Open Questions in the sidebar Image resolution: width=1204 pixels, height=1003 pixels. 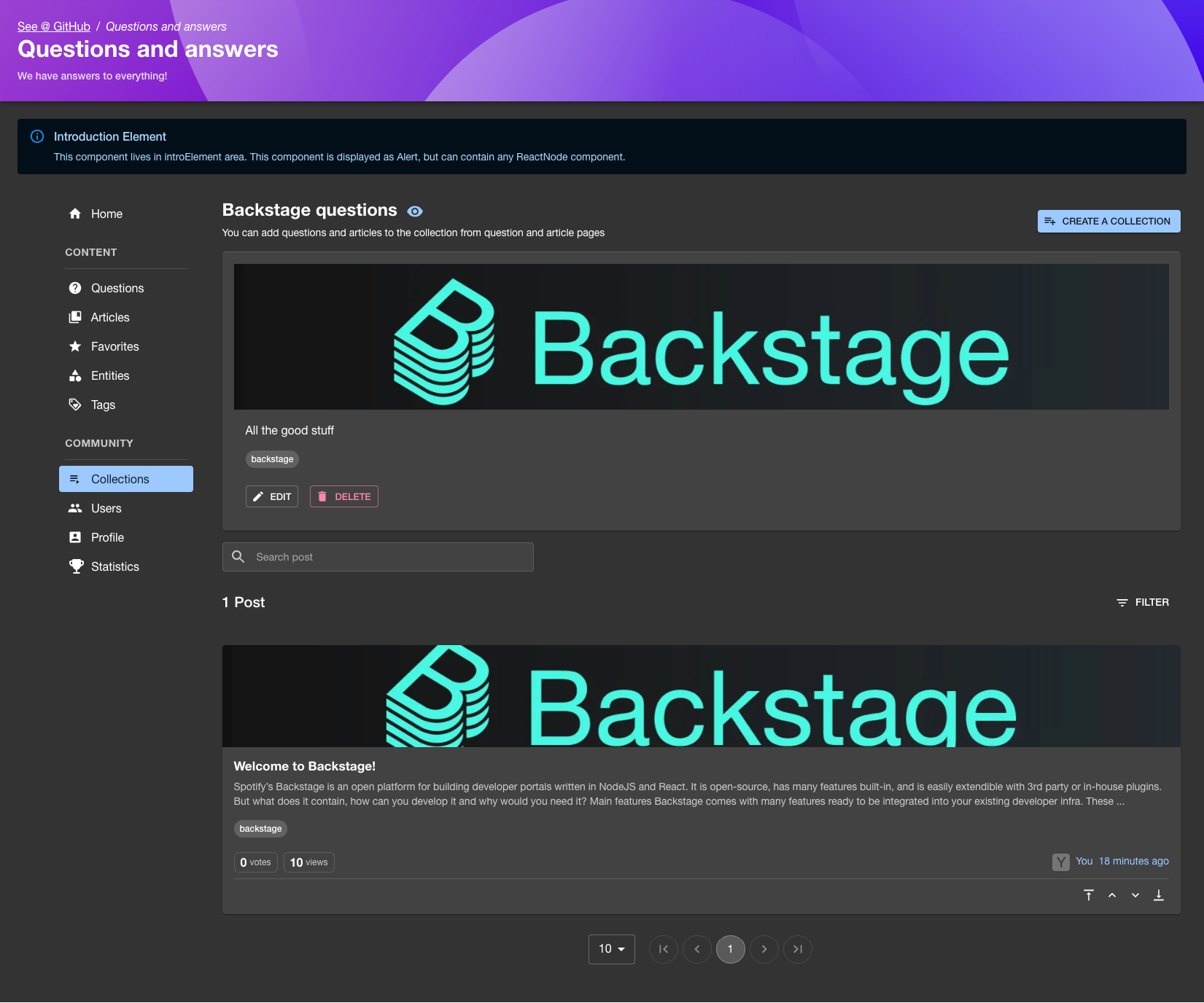point(126,288)
